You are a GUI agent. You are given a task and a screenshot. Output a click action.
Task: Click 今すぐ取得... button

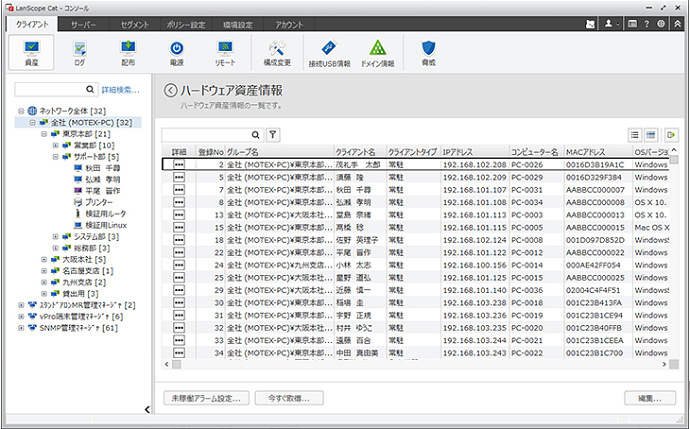pos(289,398)
